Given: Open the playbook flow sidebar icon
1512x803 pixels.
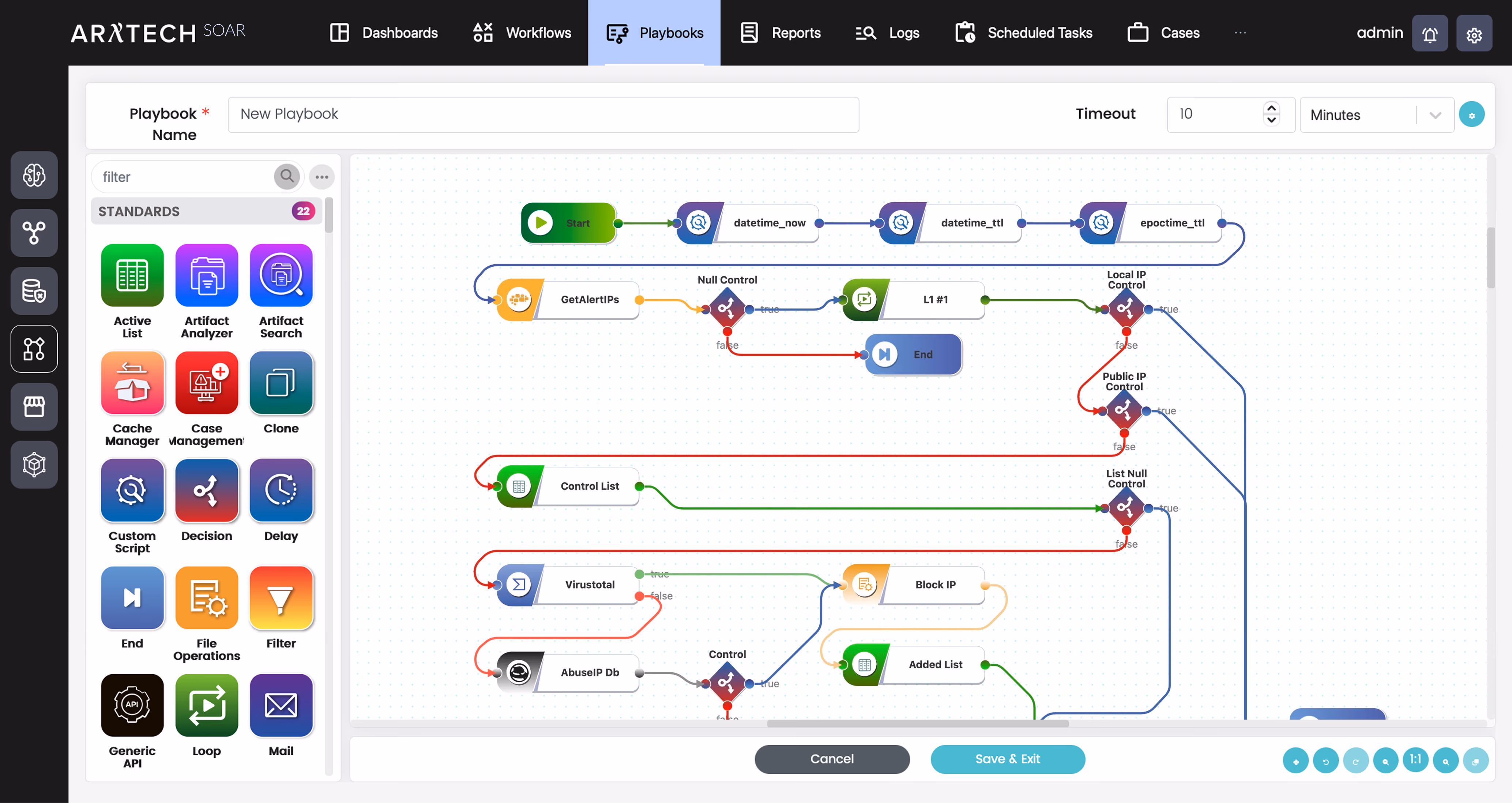Looking at the screenshot, I should point(34,349).
